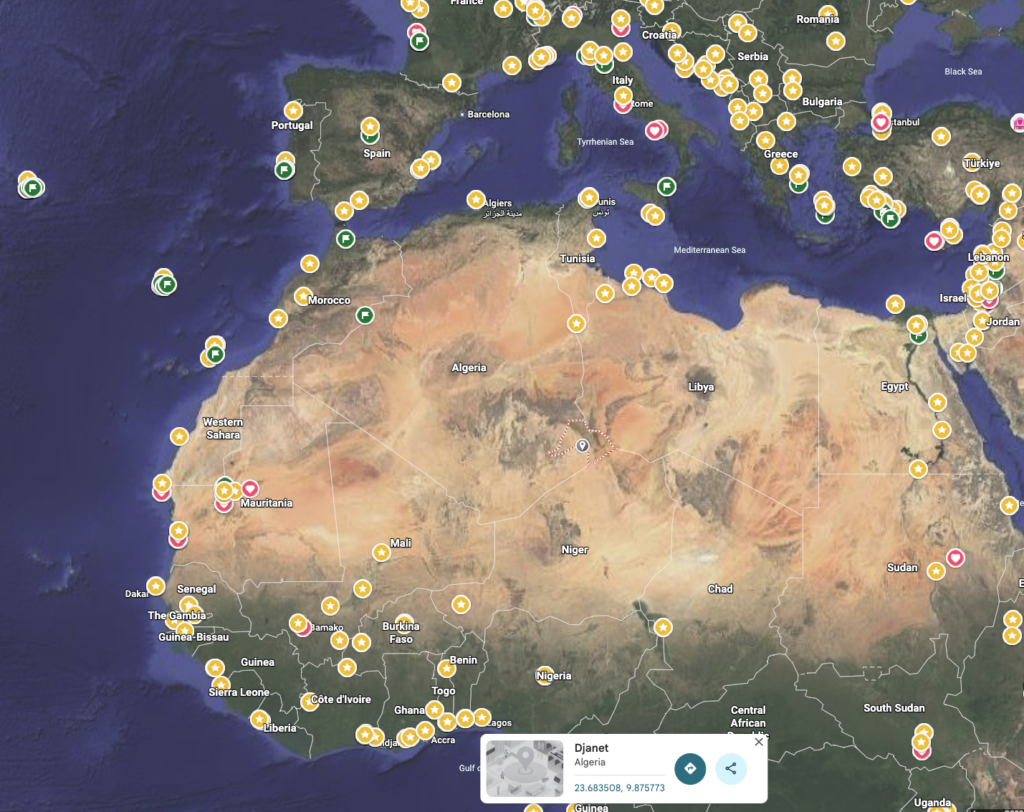Open the star marker at the Nile Delta
This screenshot has width=1024, height=812.
[x=916, y=325]
